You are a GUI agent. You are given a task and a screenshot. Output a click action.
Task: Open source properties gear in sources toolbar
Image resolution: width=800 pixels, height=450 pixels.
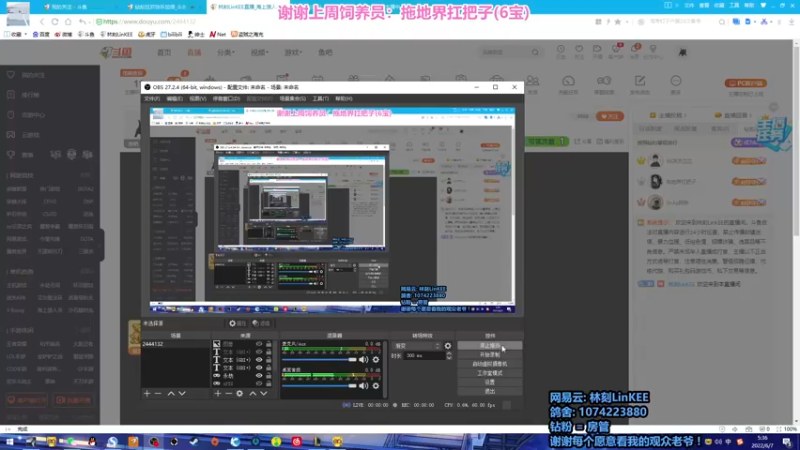[239, 393]
